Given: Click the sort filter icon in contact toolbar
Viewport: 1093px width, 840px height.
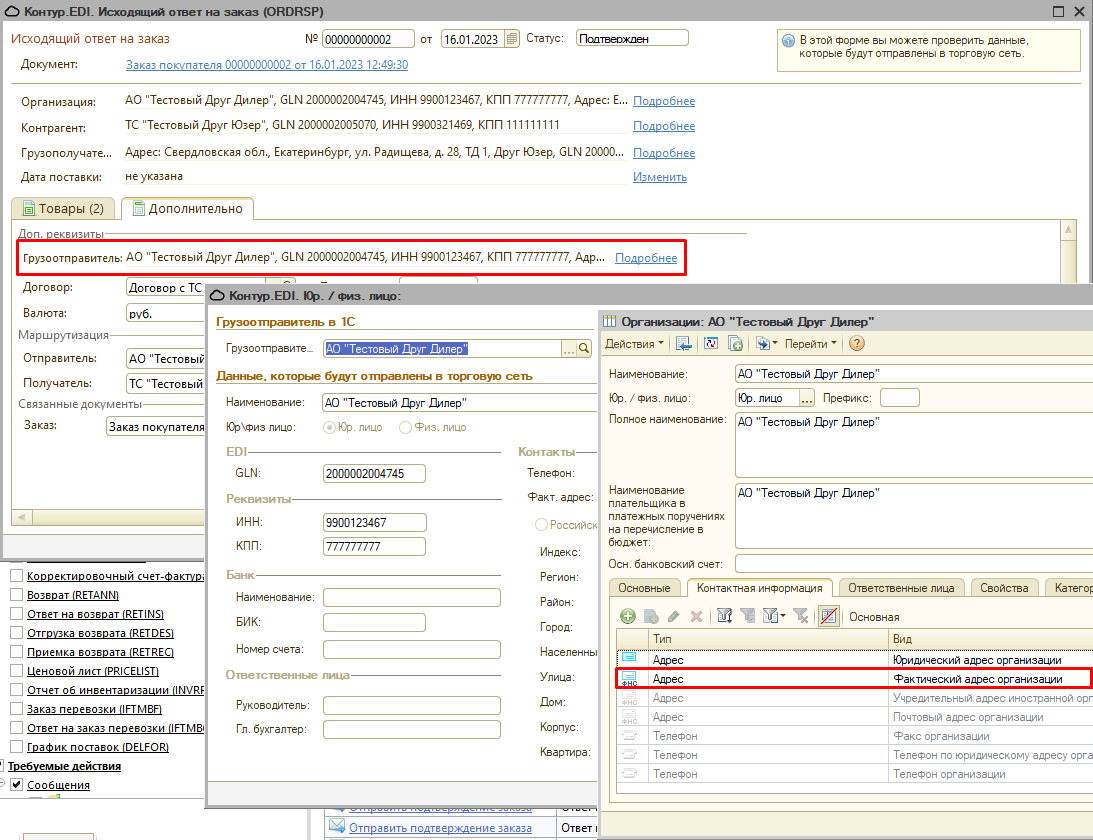Looking at the screenshot, I should 725,616.
